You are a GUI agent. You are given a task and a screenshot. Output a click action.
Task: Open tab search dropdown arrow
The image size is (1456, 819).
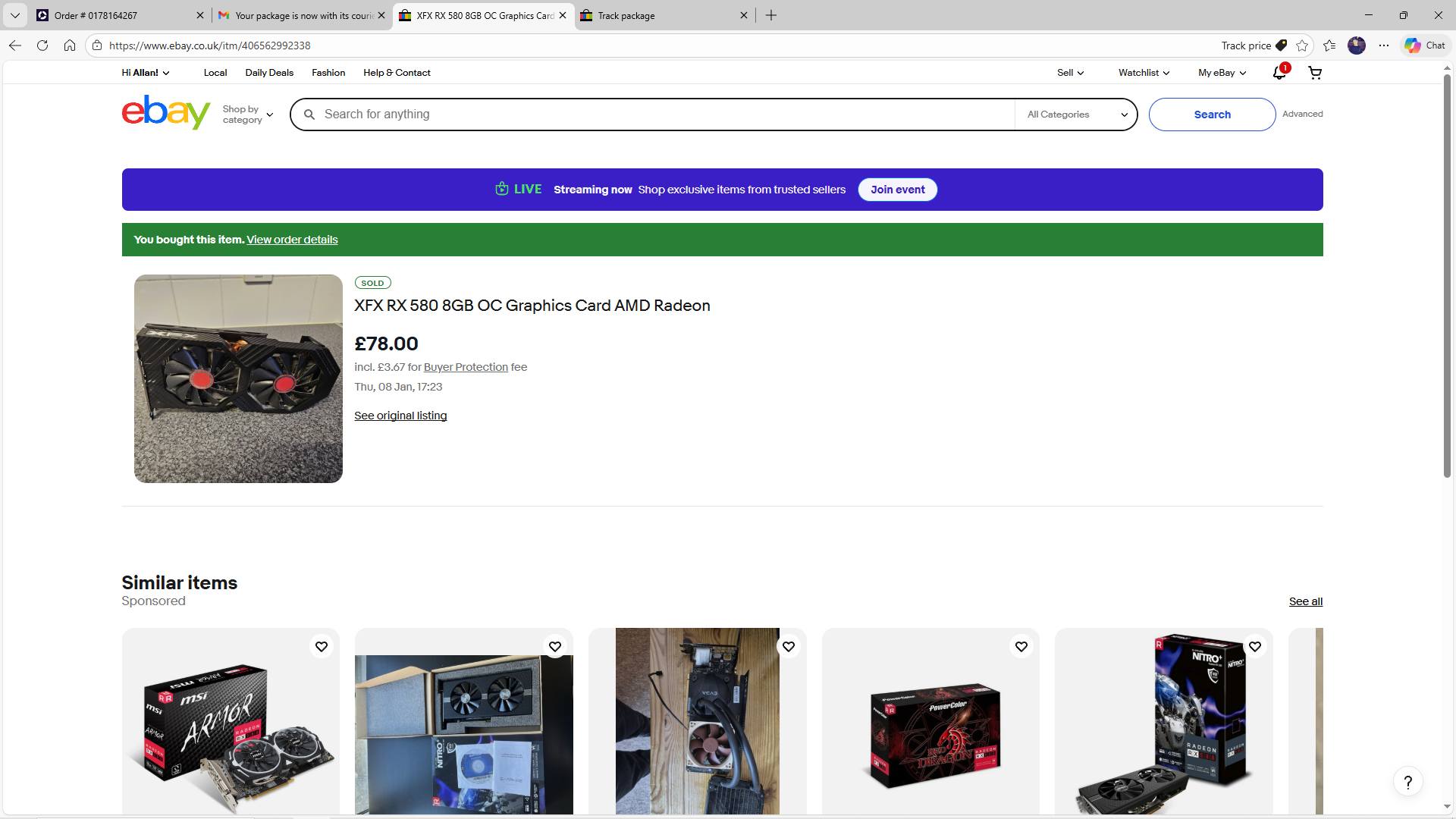pyautogui.click(x=14, y=15)
